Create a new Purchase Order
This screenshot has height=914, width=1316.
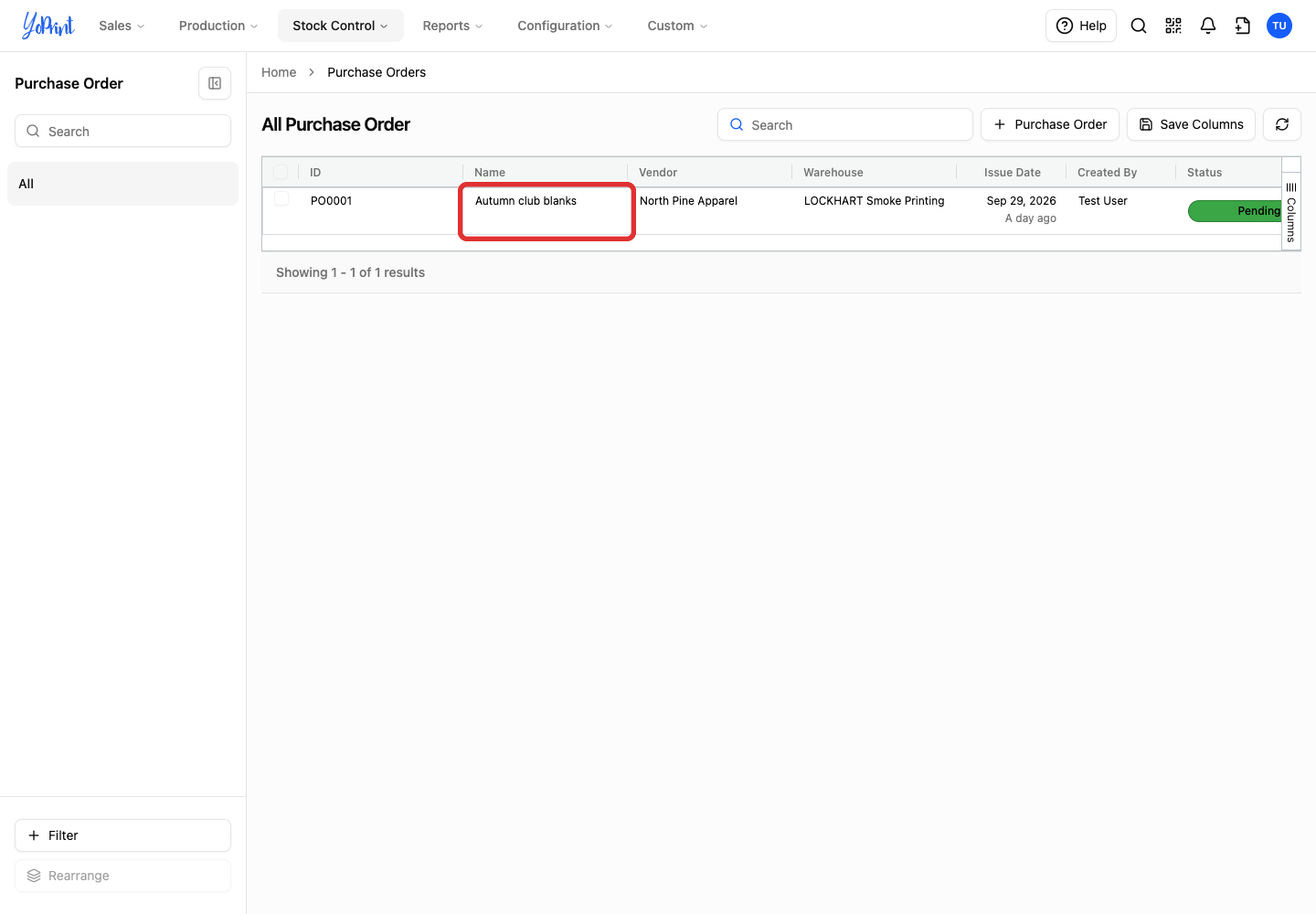(1050, 124)
